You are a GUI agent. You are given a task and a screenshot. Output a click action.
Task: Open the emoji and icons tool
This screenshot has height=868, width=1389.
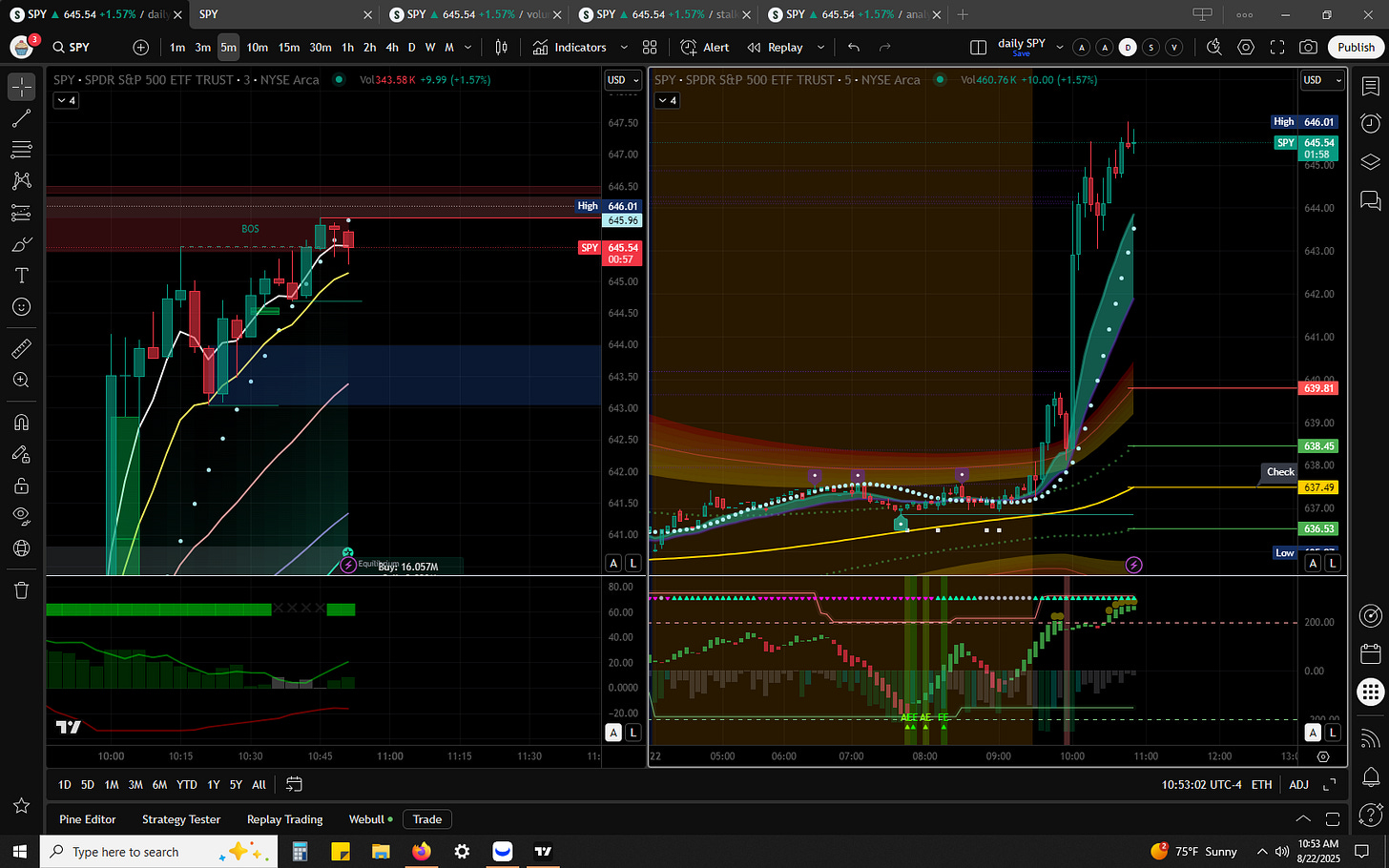(x=21, y=307)
